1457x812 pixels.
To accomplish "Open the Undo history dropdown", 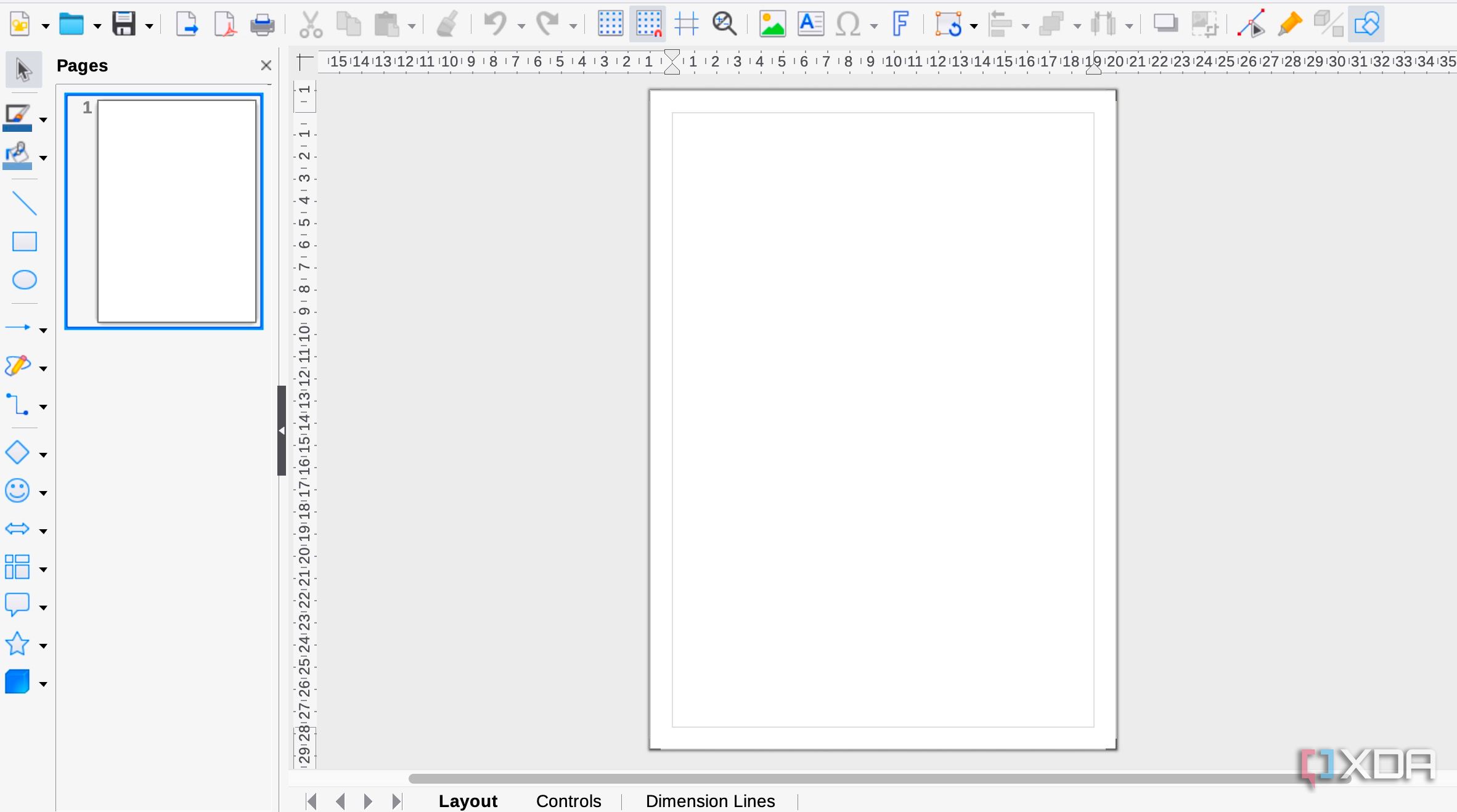I will pyautogui.click(x=521, y=26).
